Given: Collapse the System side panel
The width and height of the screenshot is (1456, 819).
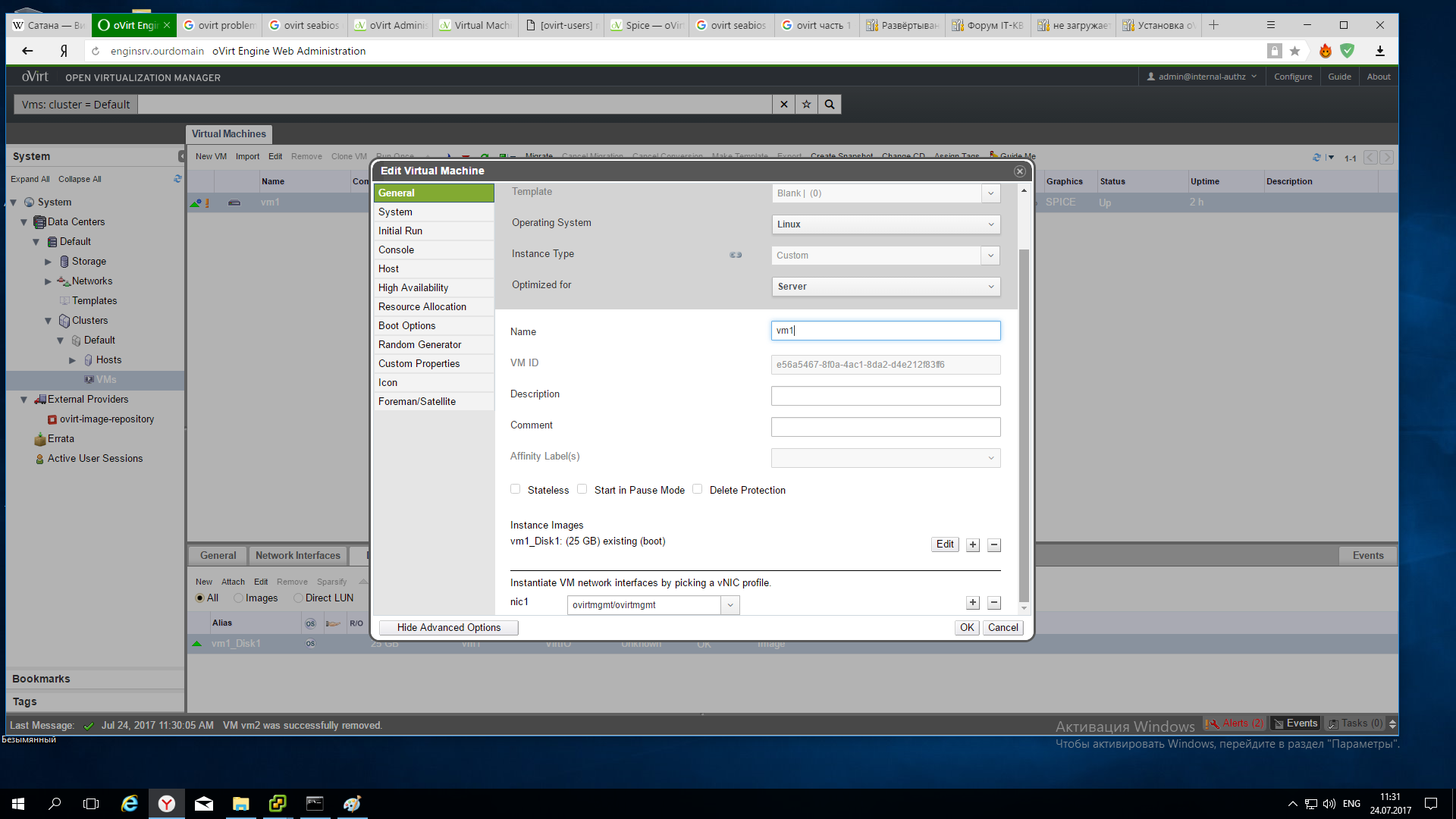Looking at the screenshot, I should point(181,156).
